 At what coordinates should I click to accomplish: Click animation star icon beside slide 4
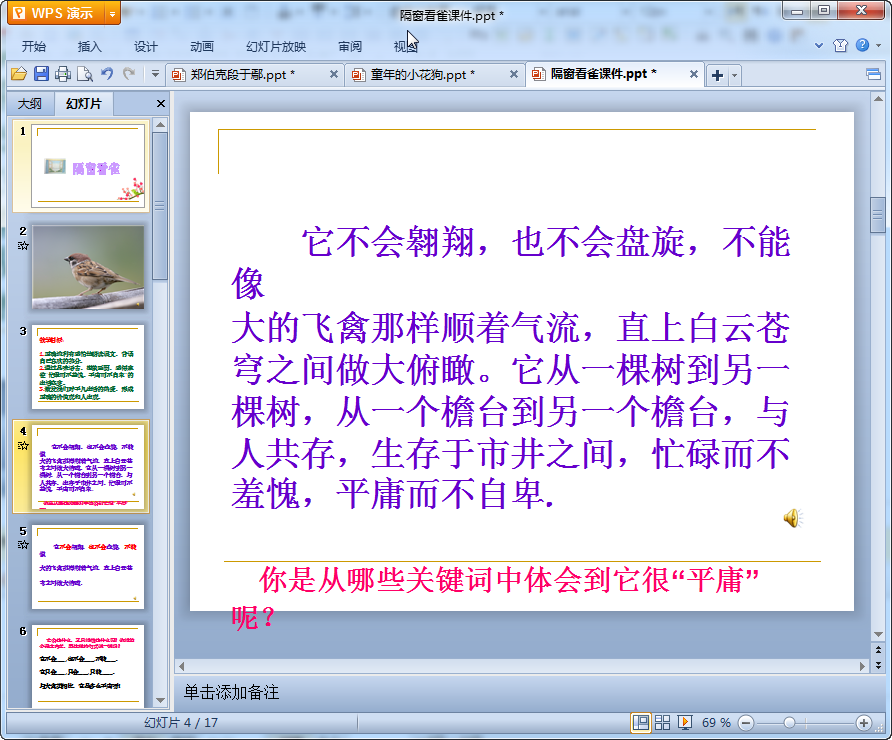click(x=23, y=445)
